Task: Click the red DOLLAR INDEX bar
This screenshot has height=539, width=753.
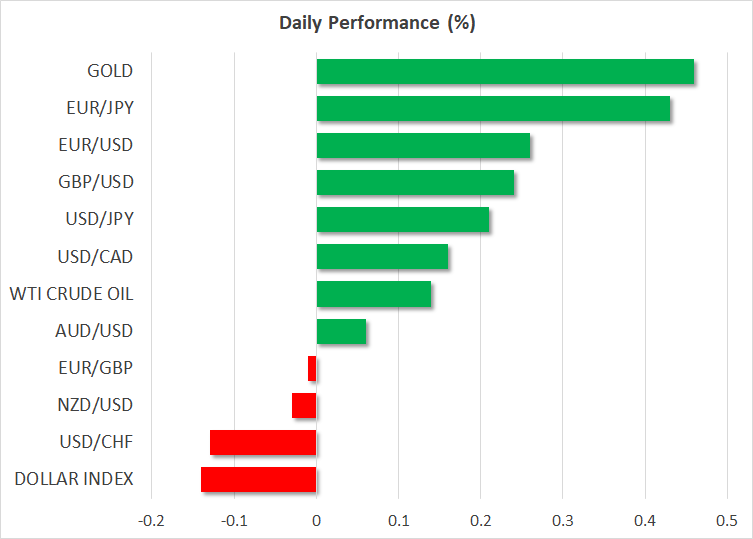Action: (259, 479)
